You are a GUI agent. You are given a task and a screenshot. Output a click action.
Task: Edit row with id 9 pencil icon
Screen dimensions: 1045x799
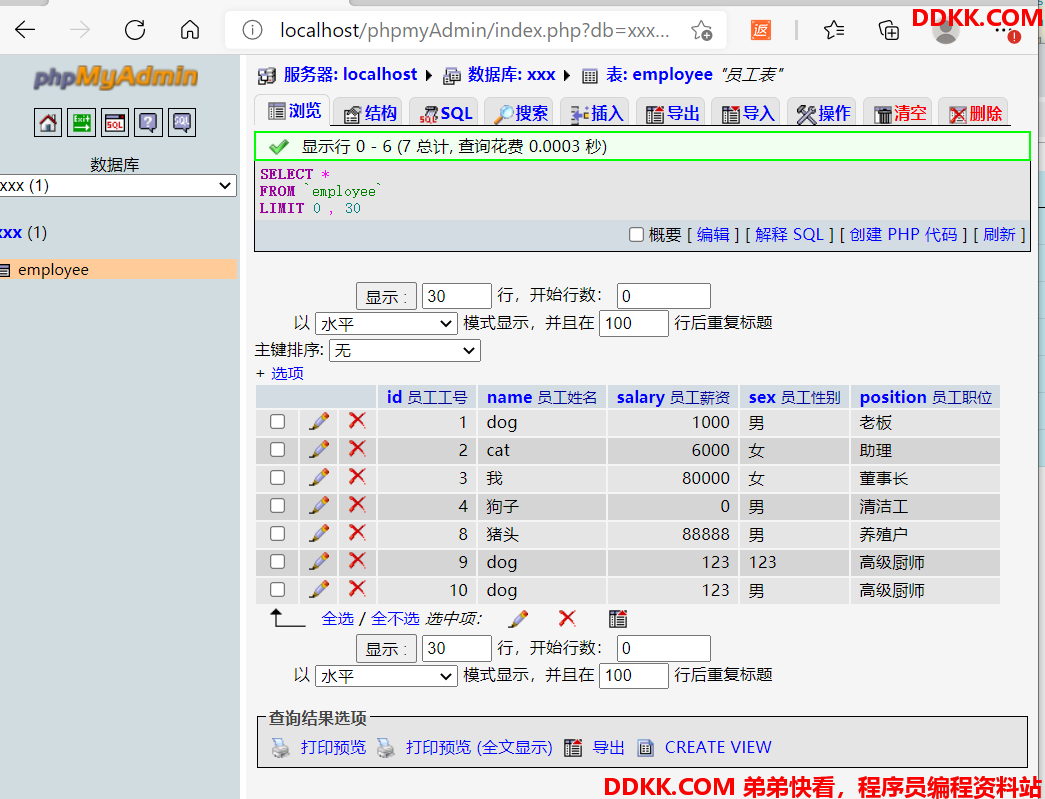[319, 561]
